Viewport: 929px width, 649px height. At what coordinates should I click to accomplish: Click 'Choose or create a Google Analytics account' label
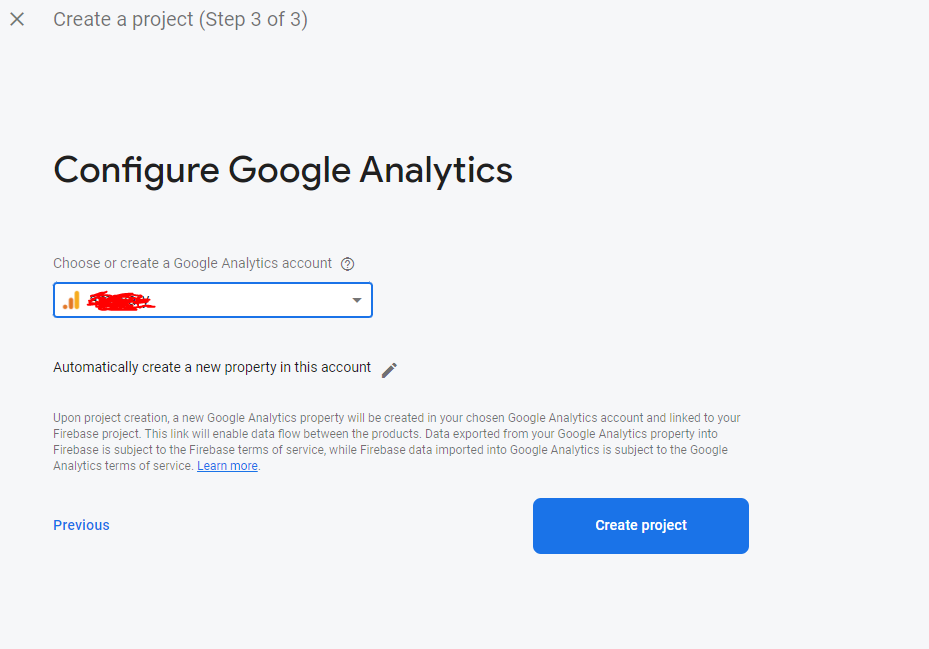pyautogui.click(x=192, y=263)
